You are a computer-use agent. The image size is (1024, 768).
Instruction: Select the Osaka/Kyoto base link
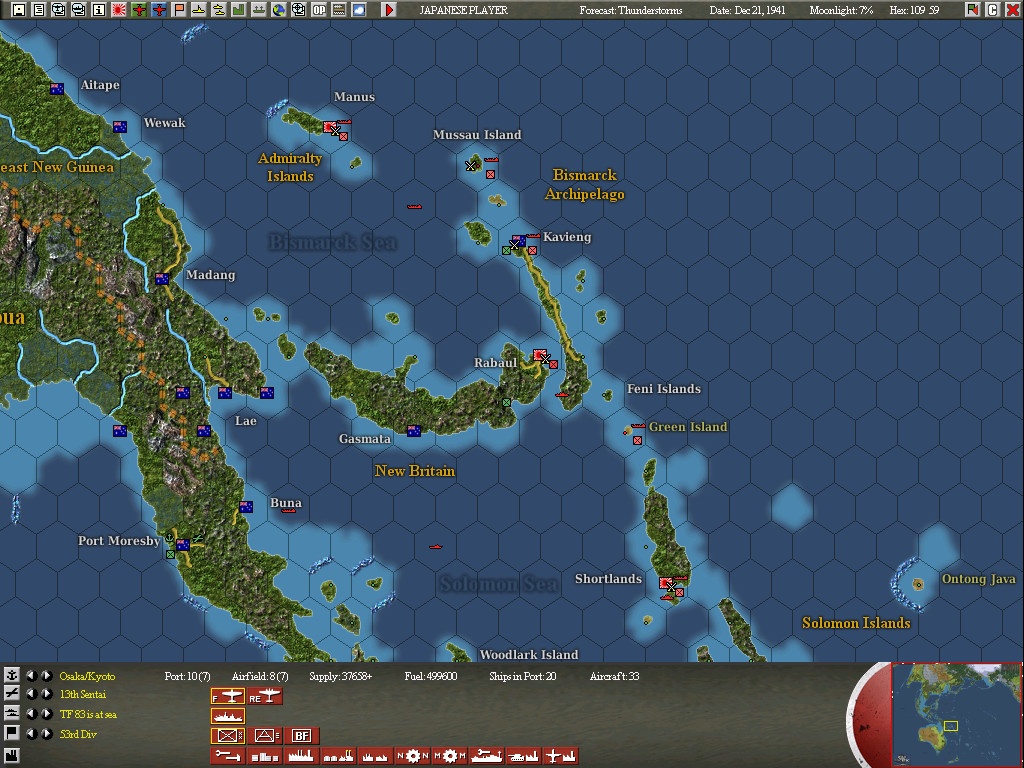(x=87, y=676)
